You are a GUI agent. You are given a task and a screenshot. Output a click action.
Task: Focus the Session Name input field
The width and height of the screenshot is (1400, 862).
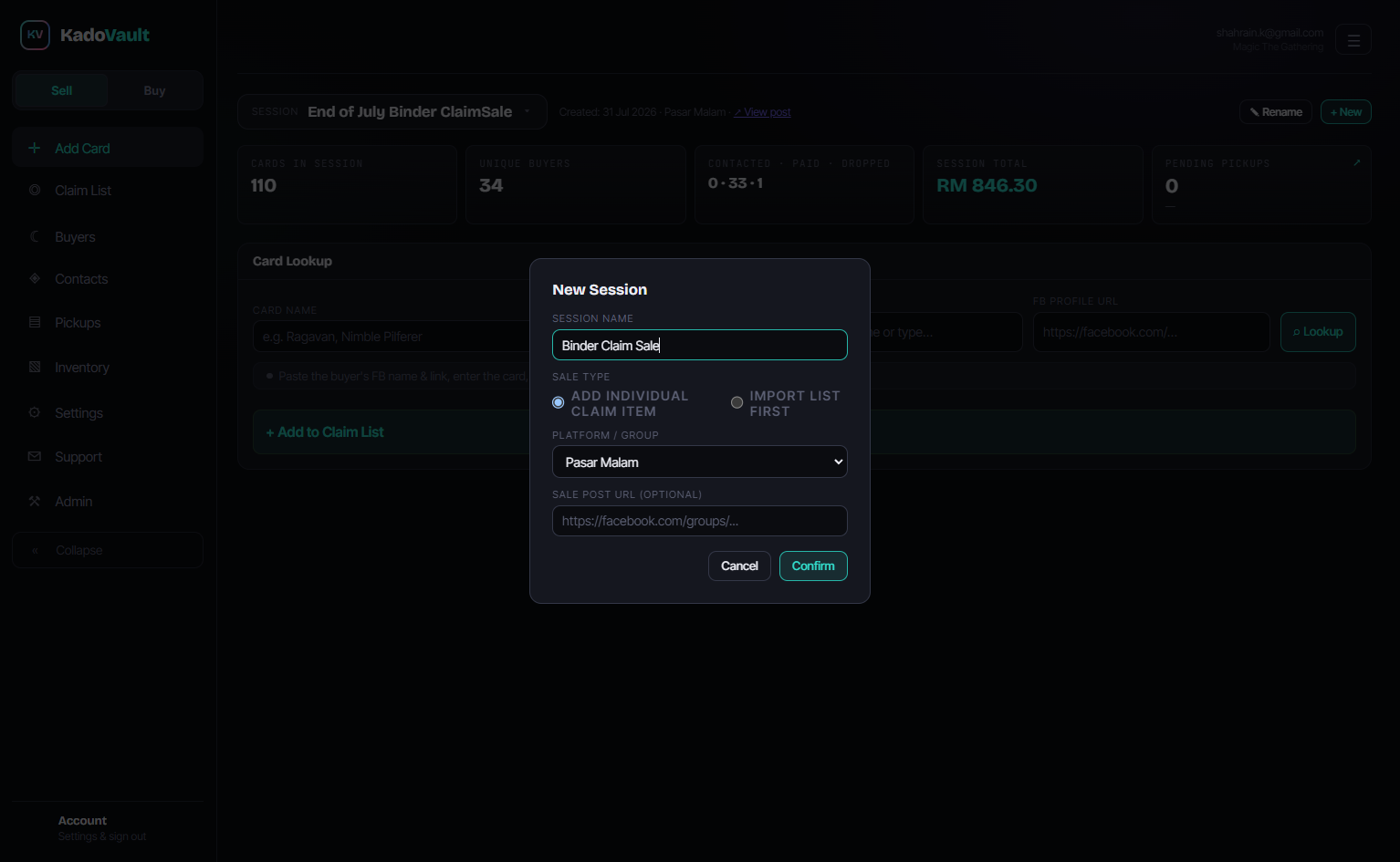(700, 345)
